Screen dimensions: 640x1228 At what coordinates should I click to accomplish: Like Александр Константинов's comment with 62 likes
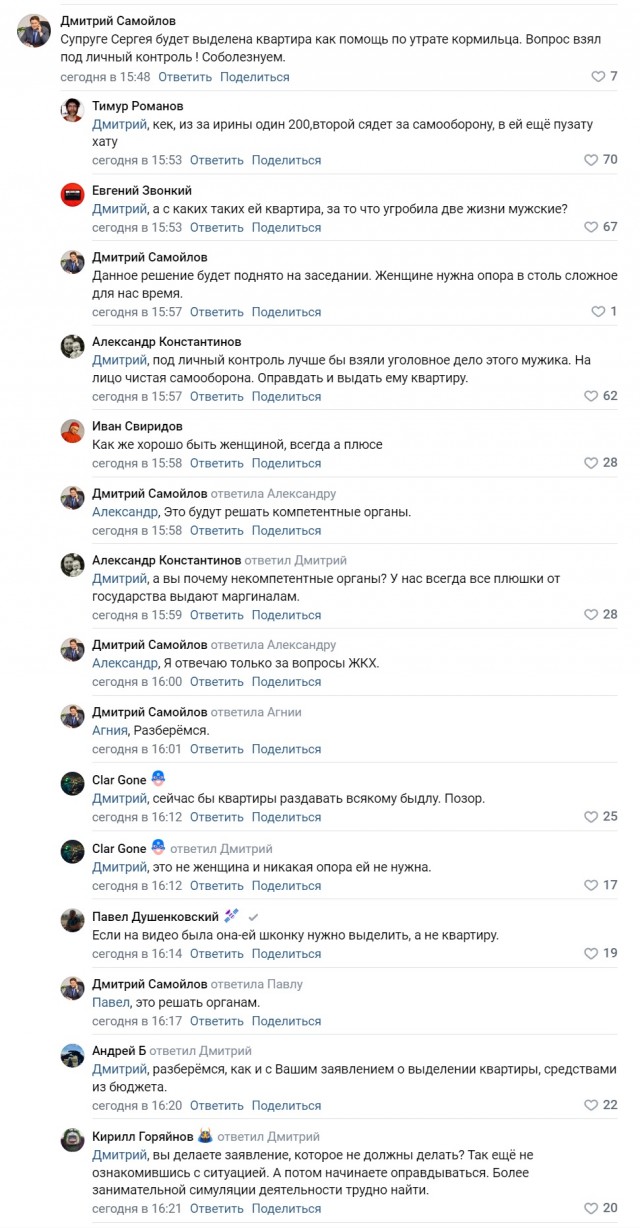[x=590, y=396]
